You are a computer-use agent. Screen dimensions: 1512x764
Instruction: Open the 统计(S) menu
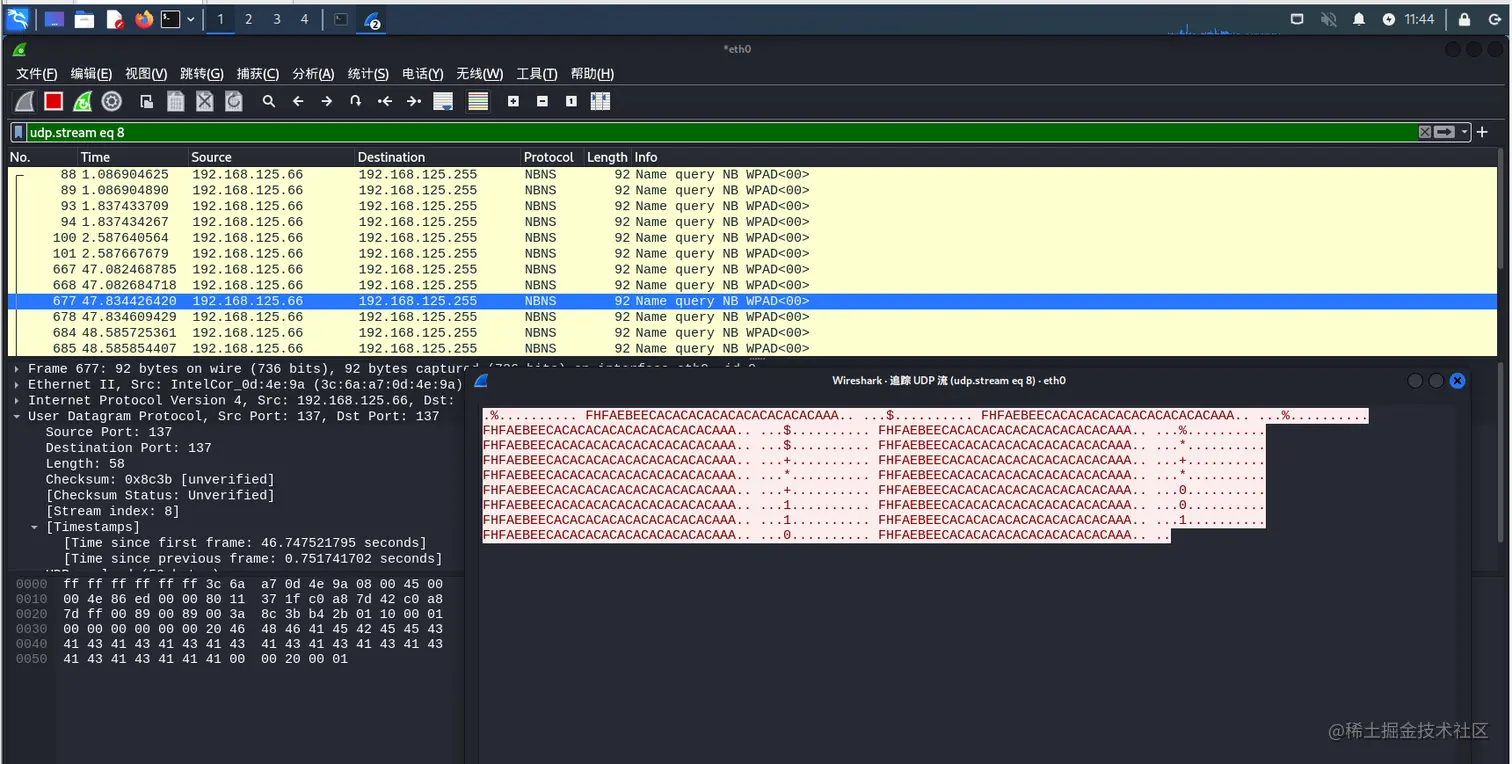pyautogui.click(x=368, y=74)
